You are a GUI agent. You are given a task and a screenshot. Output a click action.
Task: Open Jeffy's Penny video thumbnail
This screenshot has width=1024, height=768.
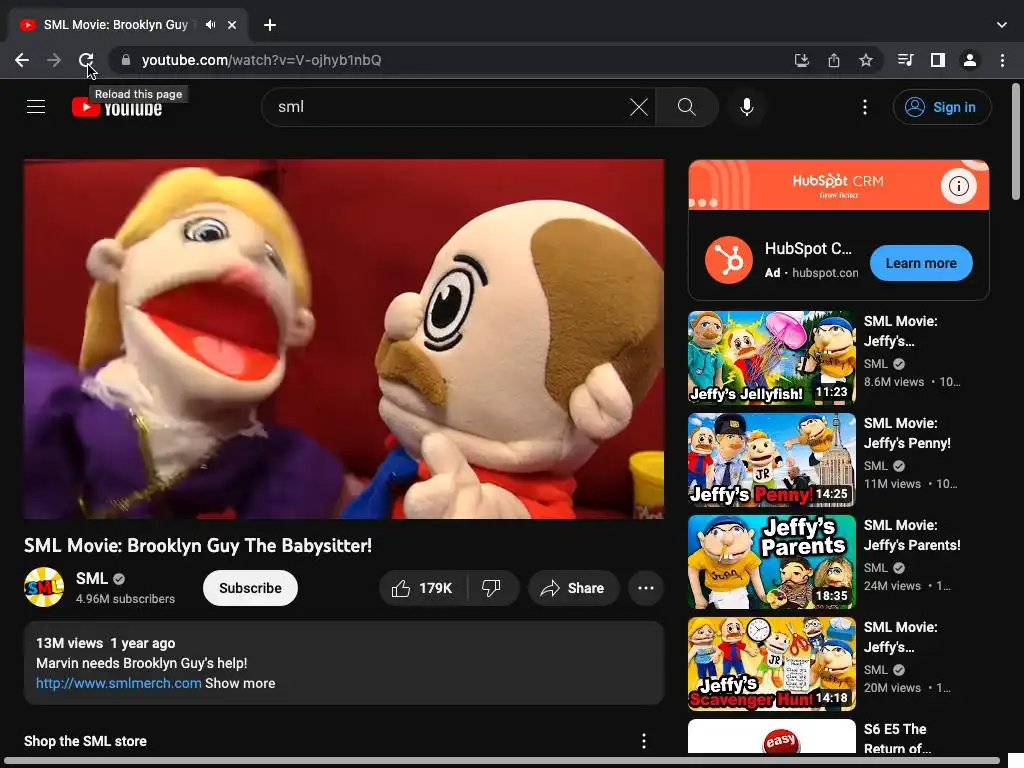coord(772,460)
